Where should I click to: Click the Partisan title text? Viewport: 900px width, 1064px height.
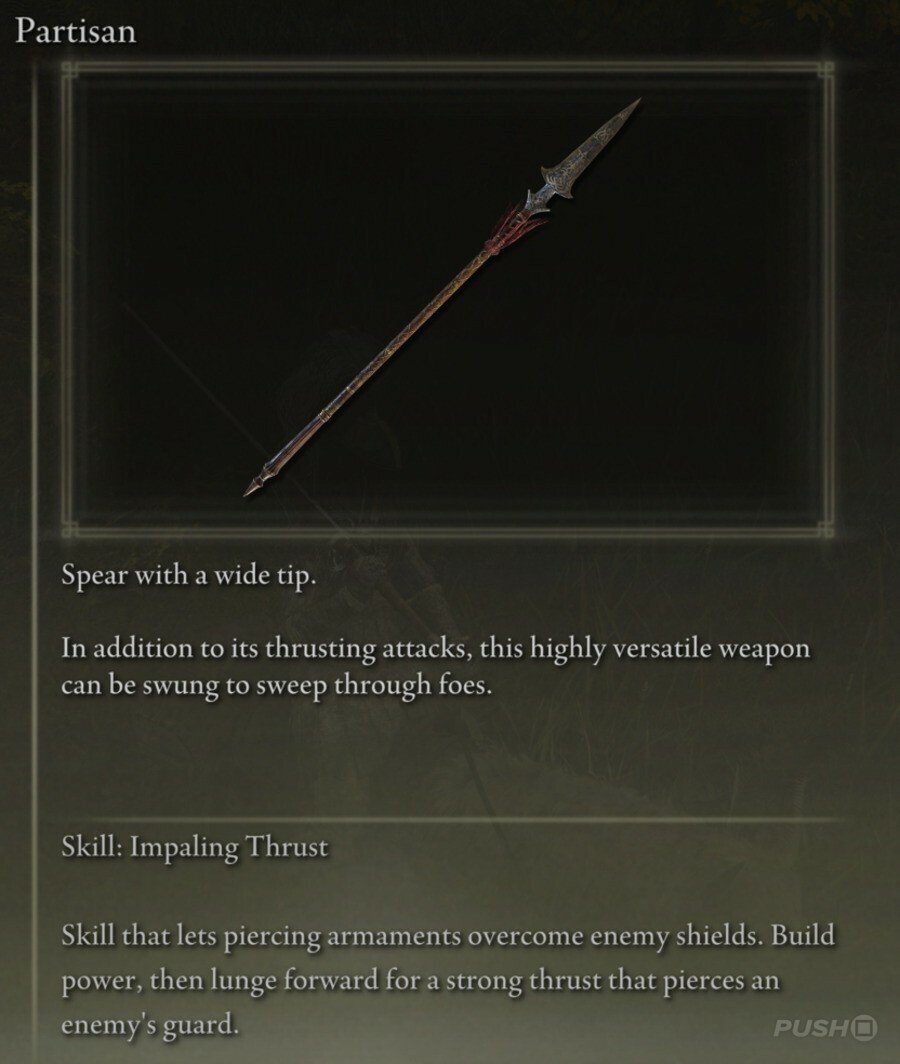(75, 32)
